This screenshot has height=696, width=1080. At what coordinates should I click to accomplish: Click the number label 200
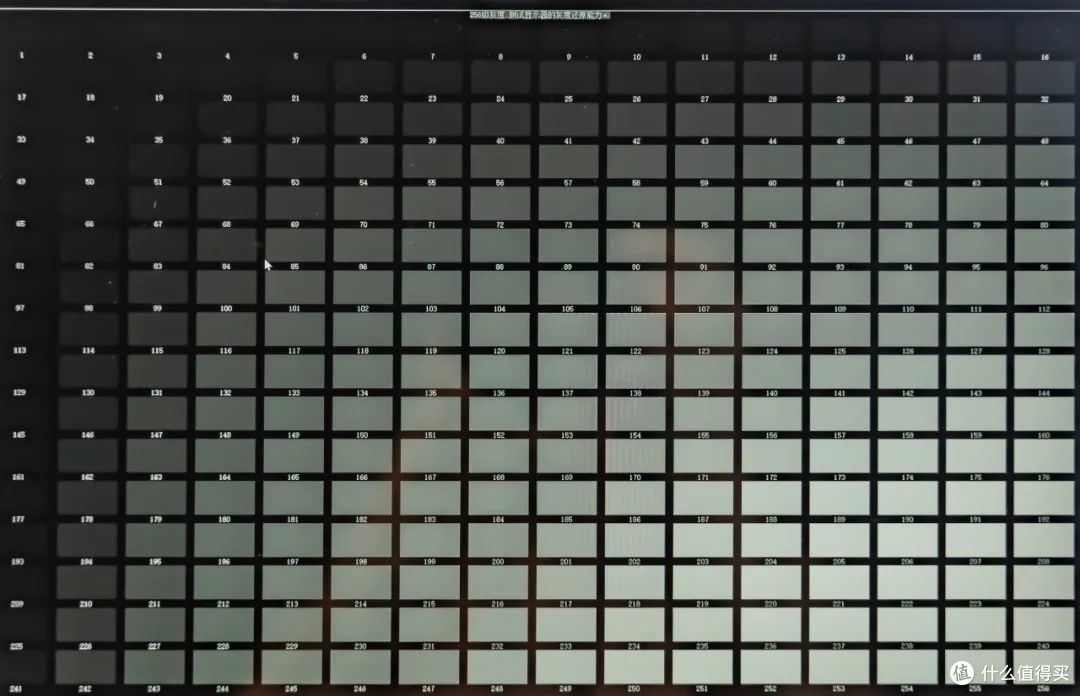click(498, 562)
